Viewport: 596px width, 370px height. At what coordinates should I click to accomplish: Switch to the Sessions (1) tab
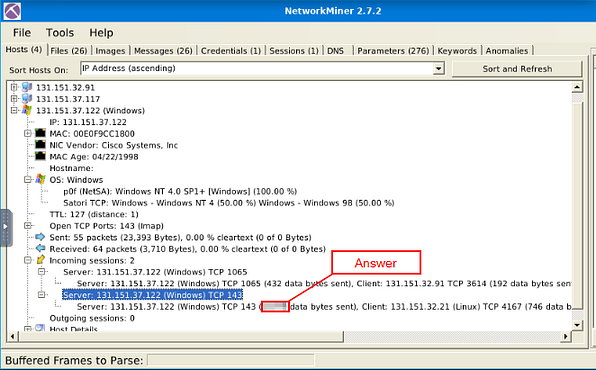point(294,51)
